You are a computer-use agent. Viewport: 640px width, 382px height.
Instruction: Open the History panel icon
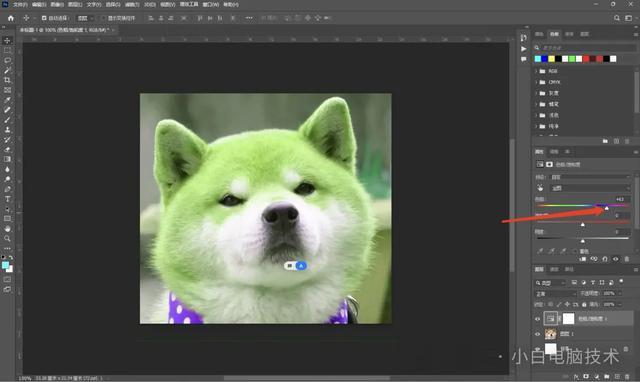click(524, 38)
